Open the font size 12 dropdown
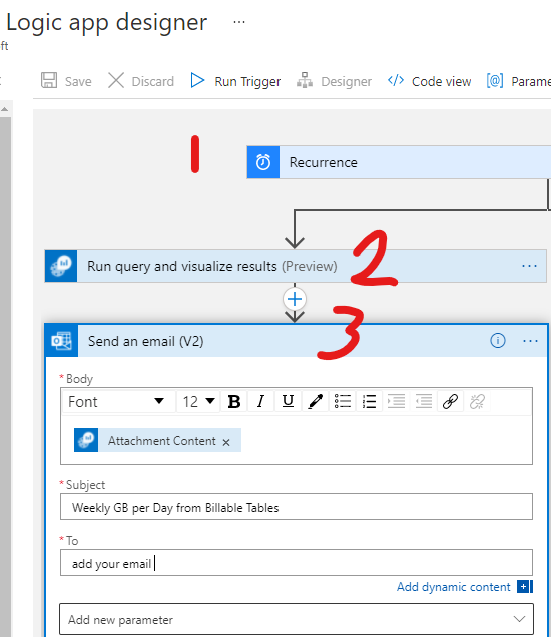 (x=198, y=401)
